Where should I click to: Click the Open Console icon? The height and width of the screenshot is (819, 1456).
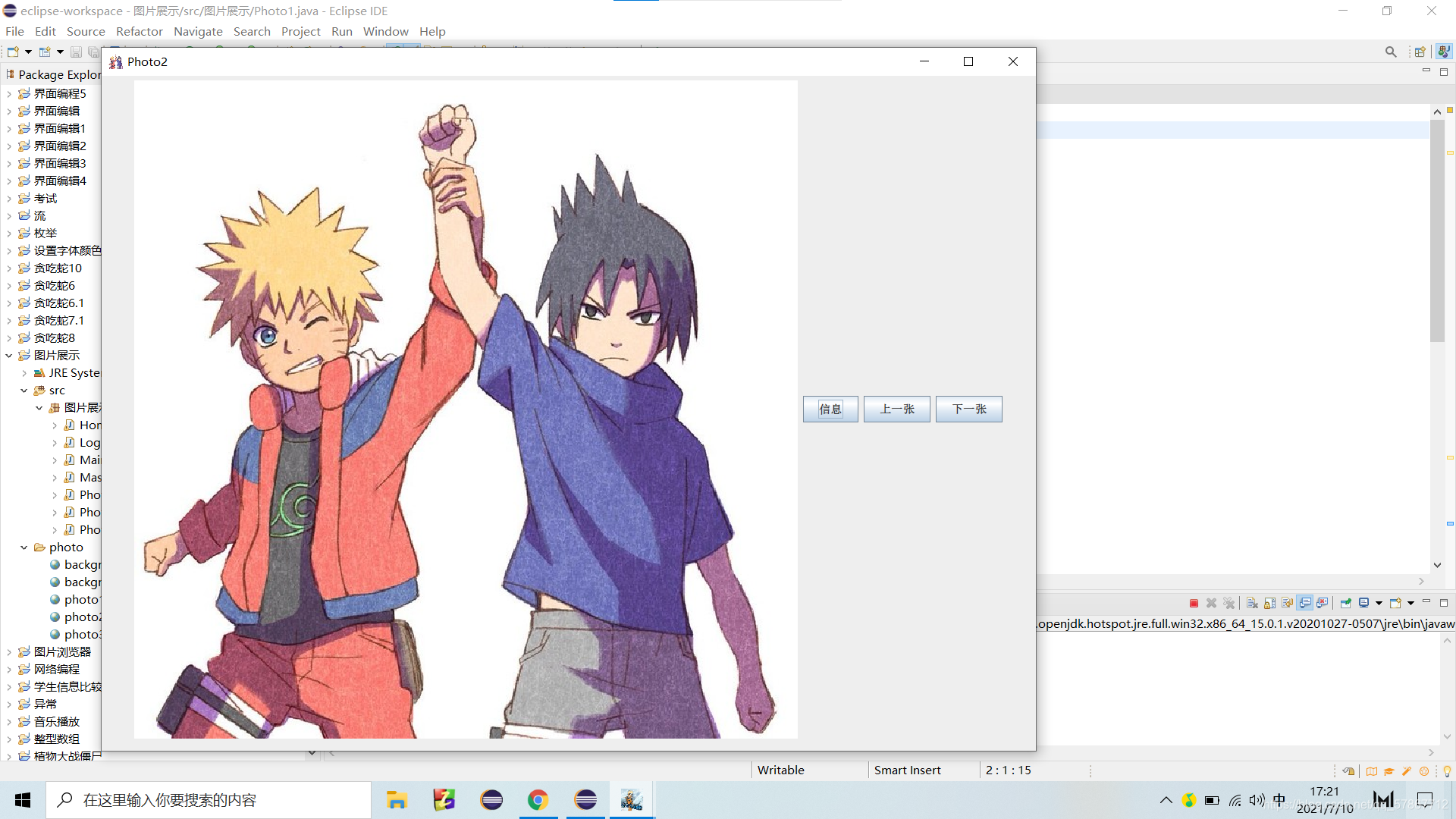[x=1395, y=603]
